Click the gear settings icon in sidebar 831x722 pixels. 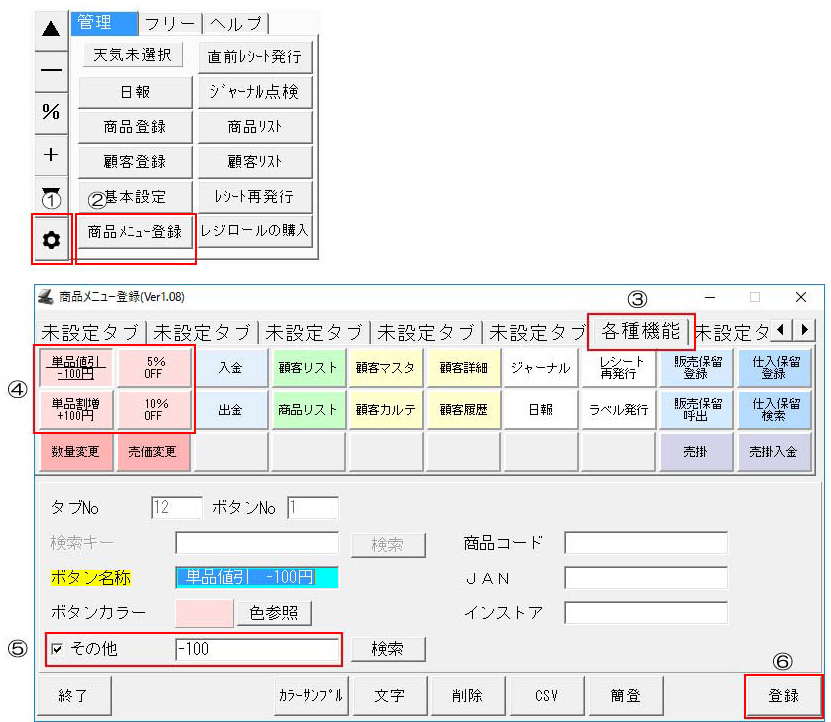click(x=52, y=240)
